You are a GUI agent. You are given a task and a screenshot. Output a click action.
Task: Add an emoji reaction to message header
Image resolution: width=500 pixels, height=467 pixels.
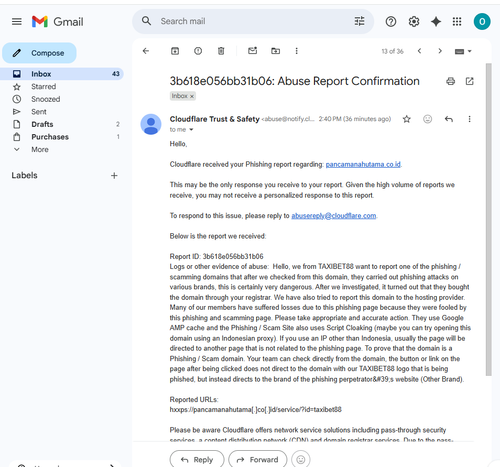(x=427, y=119)
